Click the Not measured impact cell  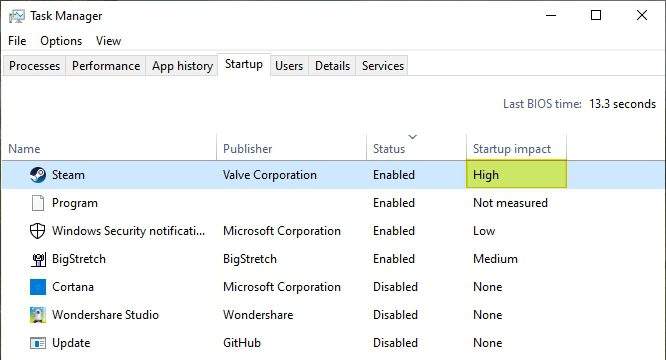pyautogui.click(x=510, y=203)
